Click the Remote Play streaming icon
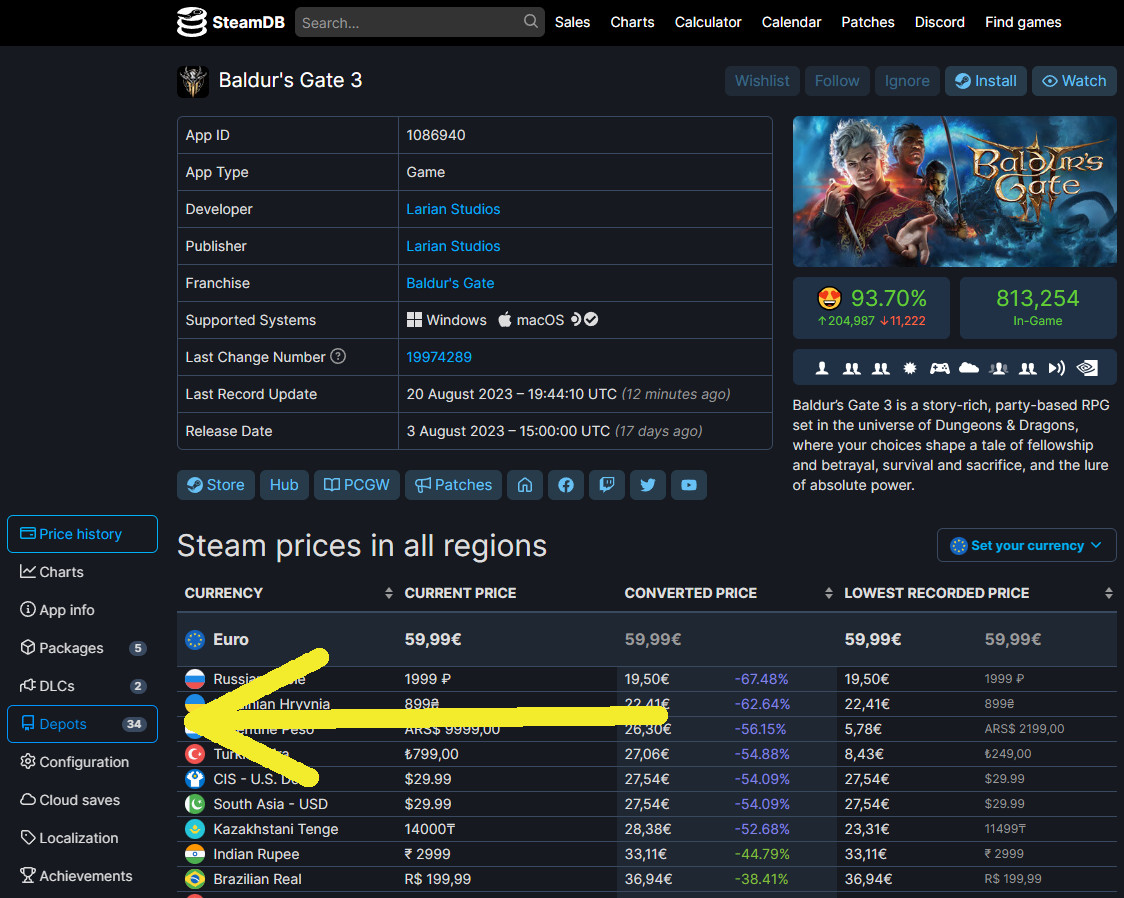 coord(1057,368)
